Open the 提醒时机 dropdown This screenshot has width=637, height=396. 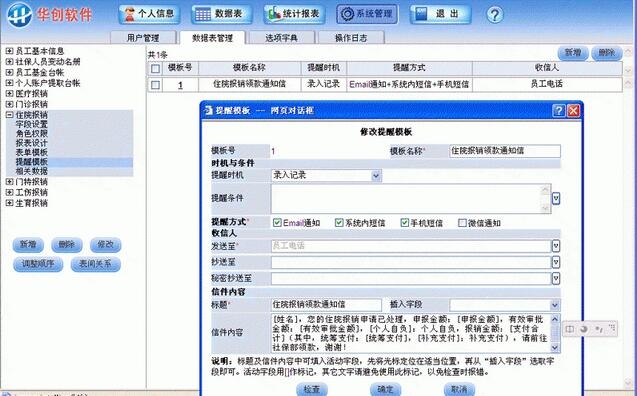[x=376, y=176]
